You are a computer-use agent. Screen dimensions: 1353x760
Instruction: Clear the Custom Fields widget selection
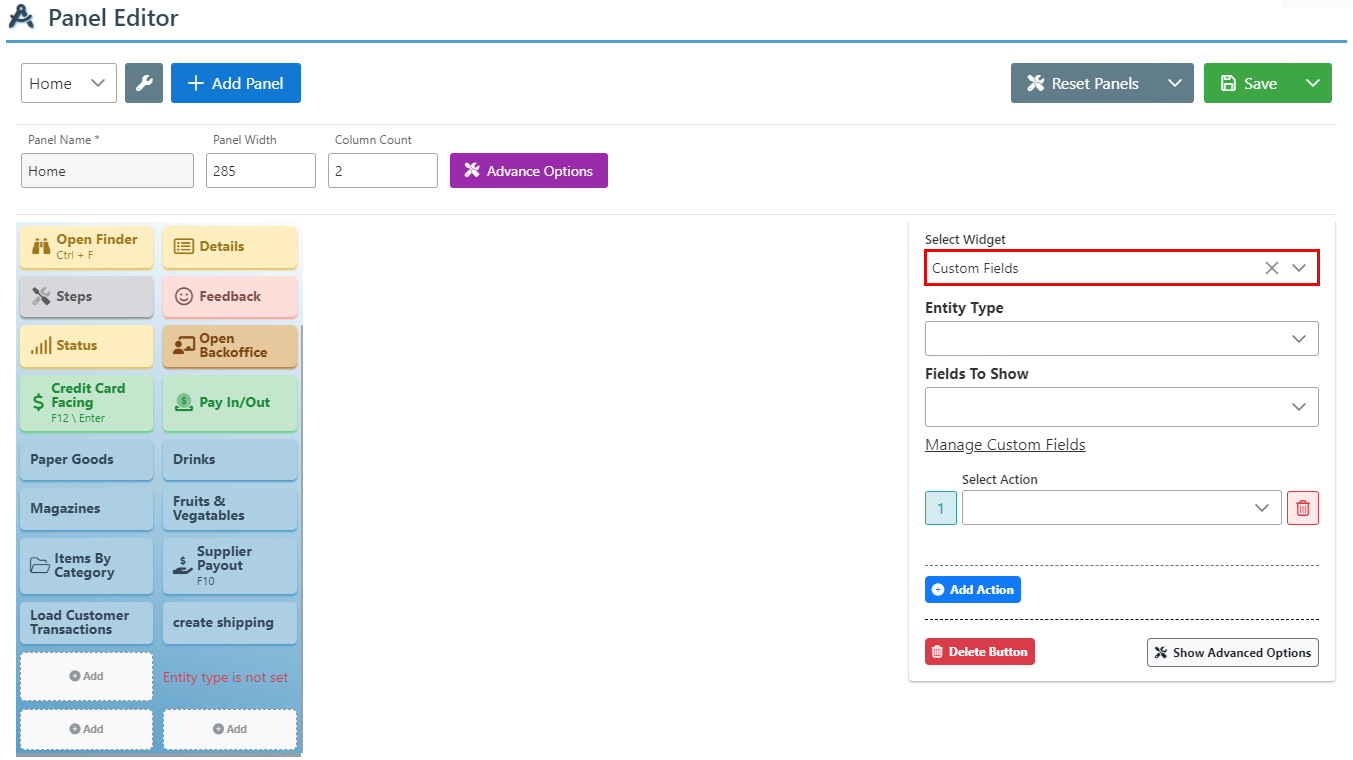tap(1271, 268)
